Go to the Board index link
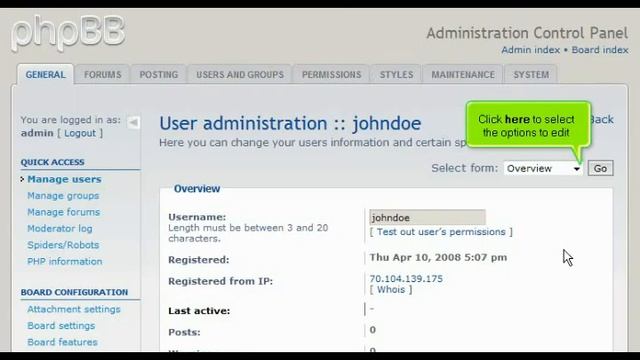 [600, 50]
